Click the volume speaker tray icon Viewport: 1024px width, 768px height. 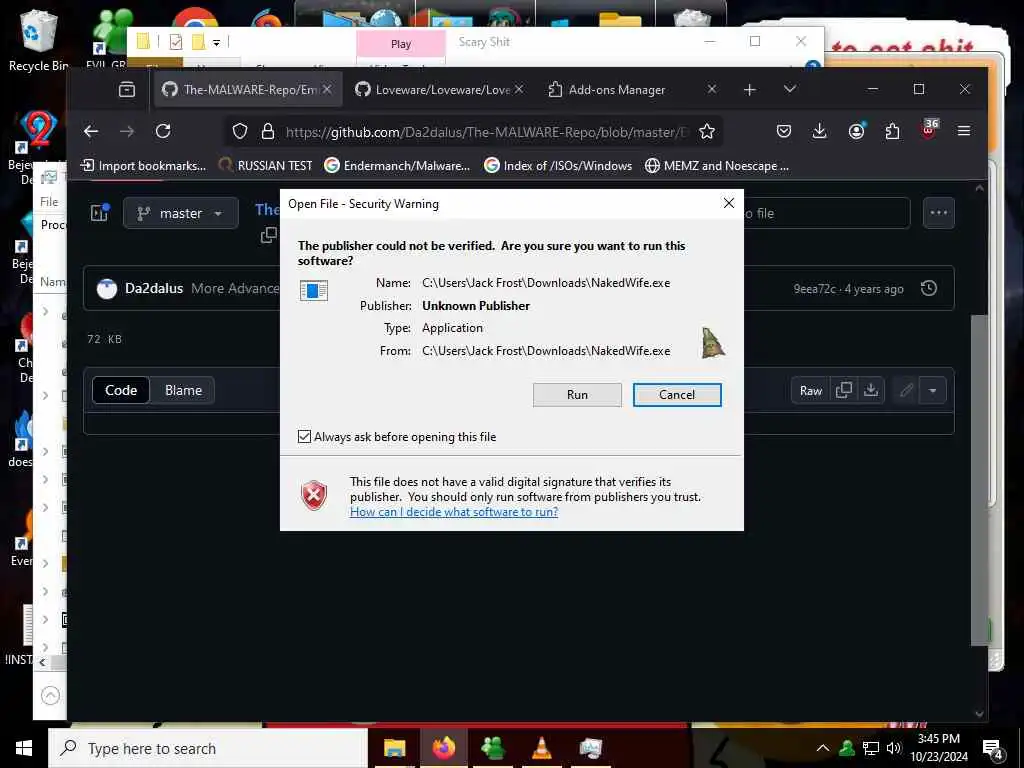893,748
